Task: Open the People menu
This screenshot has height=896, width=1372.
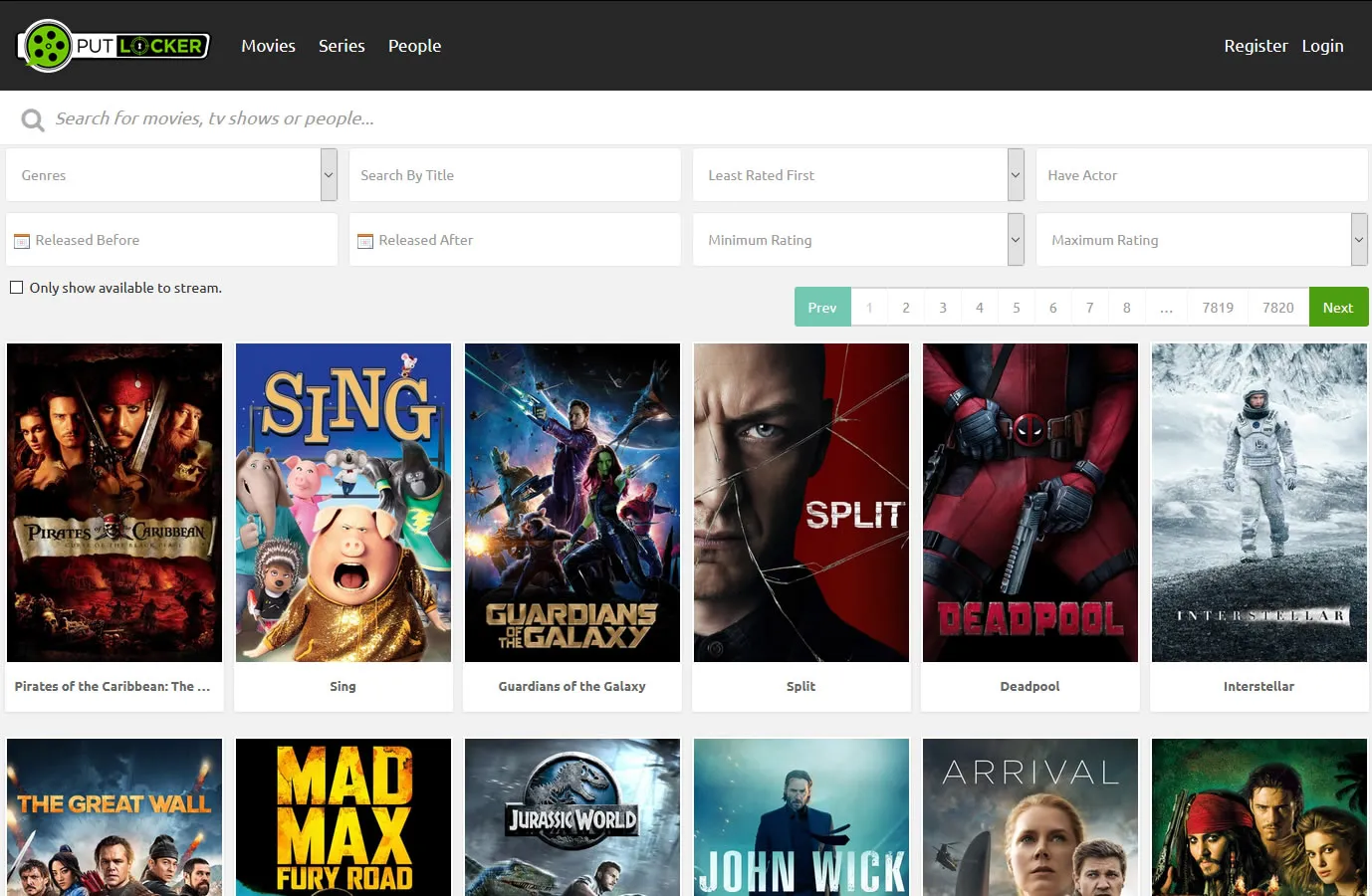Action: [414, 46]
